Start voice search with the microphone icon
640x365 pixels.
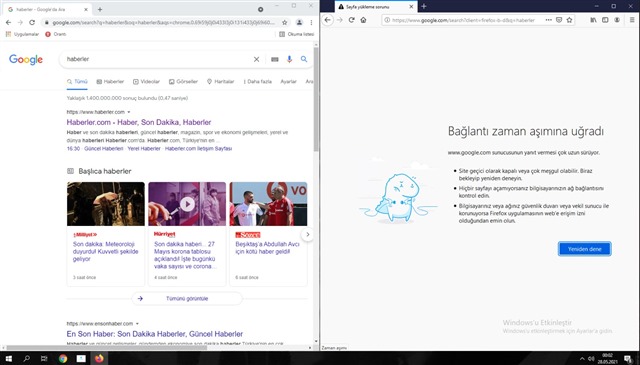[x=289, y=59]
